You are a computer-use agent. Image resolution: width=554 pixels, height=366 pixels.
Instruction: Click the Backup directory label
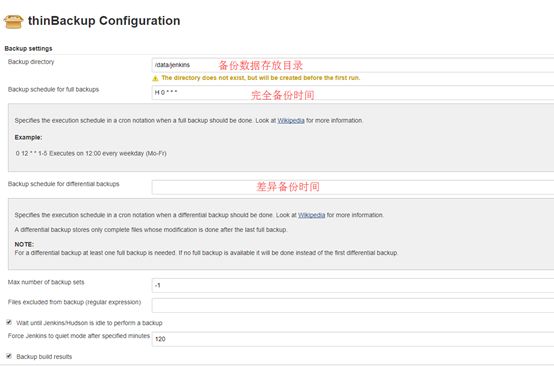[x=31, y=62]
